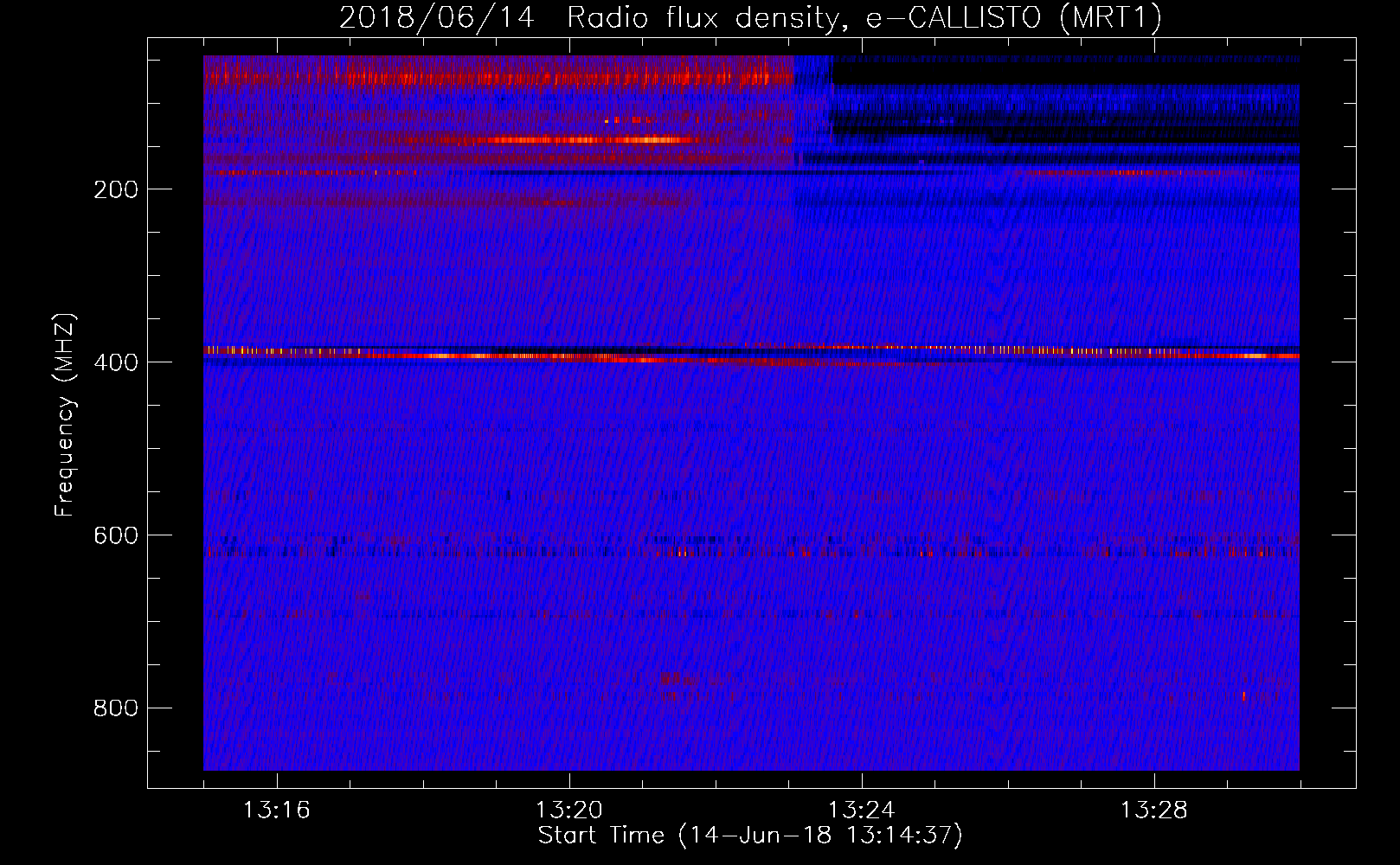1400x865 pixels.
Task: Select the 'Start Time (14-Jun-18 13:14:37)' x-axis label
Action: pyautogui.click(x=750, y=836)
